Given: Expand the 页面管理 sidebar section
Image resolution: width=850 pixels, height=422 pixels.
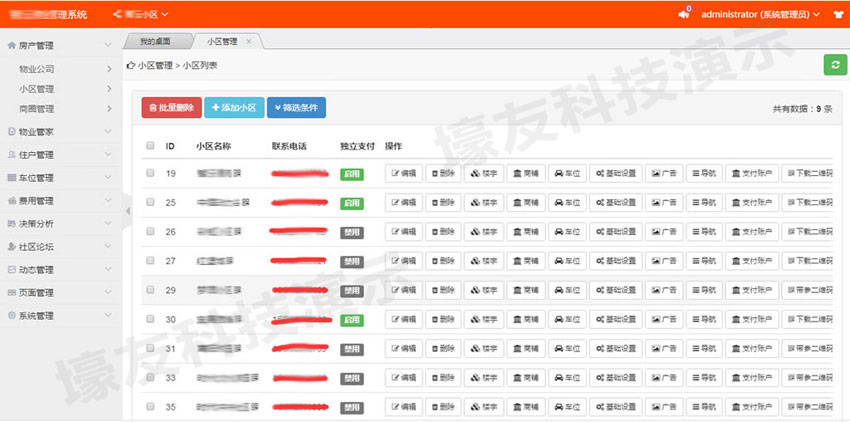Looking at the screenshot, I should pos(60,293).
